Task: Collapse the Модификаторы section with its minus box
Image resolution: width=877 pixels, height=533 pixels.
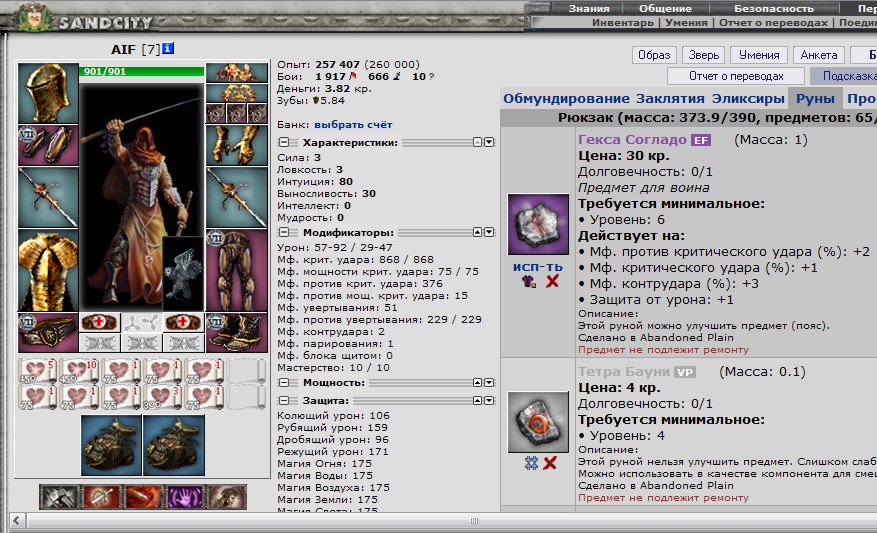Action: (284, 232)
